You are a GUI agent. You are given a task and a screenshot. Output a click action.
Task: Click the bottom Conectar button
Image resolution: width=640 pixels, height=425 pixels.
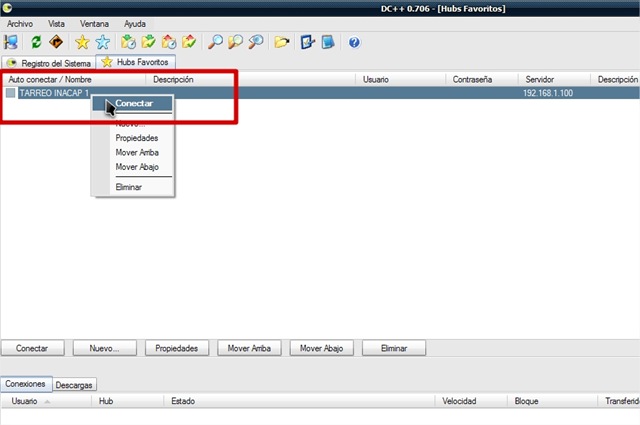(x=33, y=348)
